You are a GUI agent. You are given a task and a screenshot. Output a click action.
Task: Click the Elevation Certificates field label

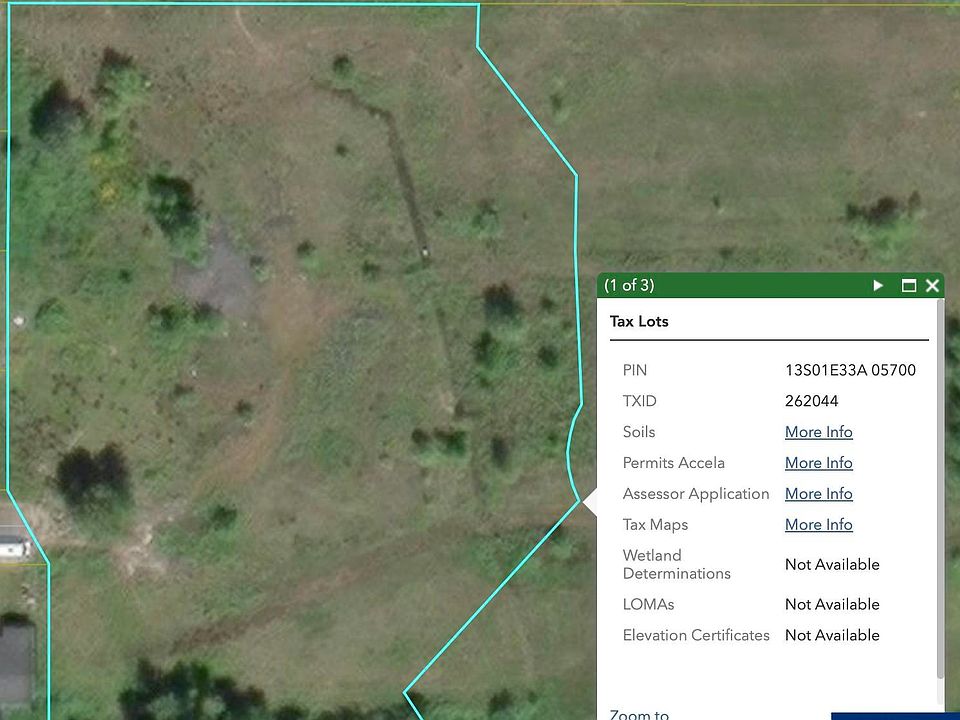(696, 635)
